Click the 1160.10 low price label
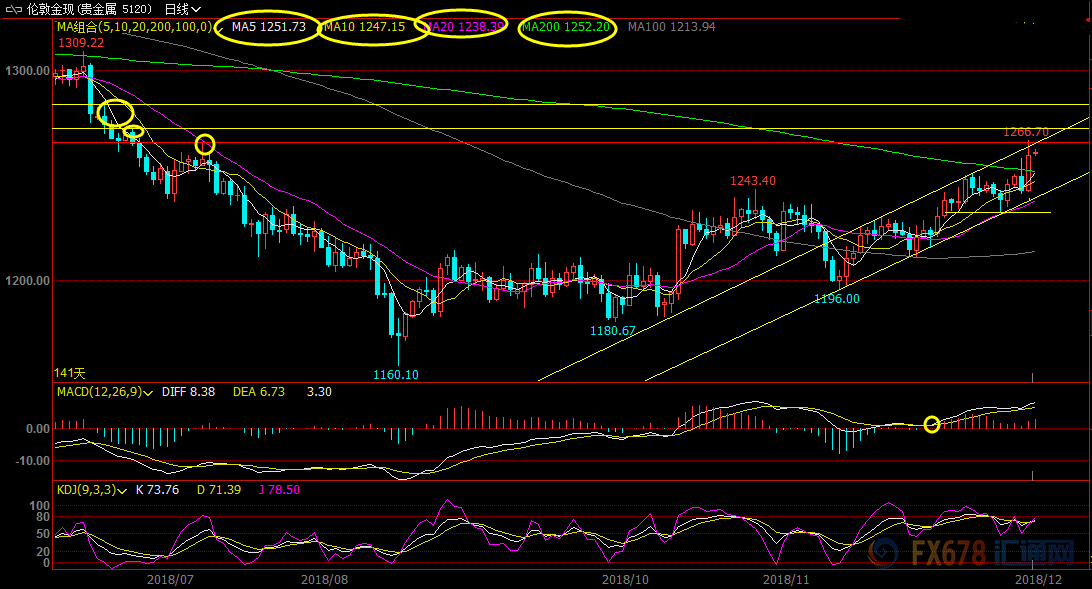1092x589 pixels. pyautogui.click(x=395, y=375)
